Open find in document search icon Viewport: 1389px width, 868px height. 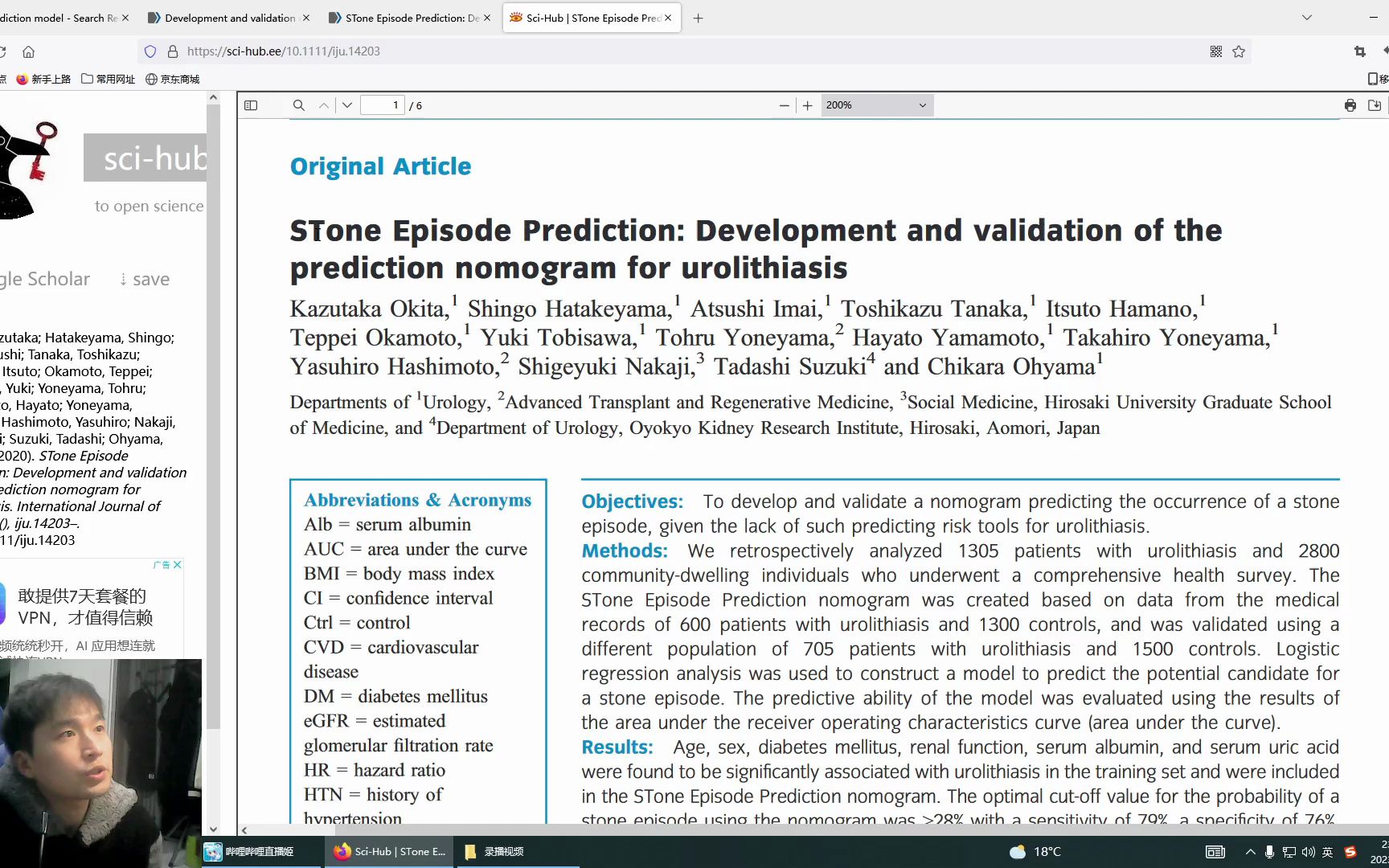(298, 105)
